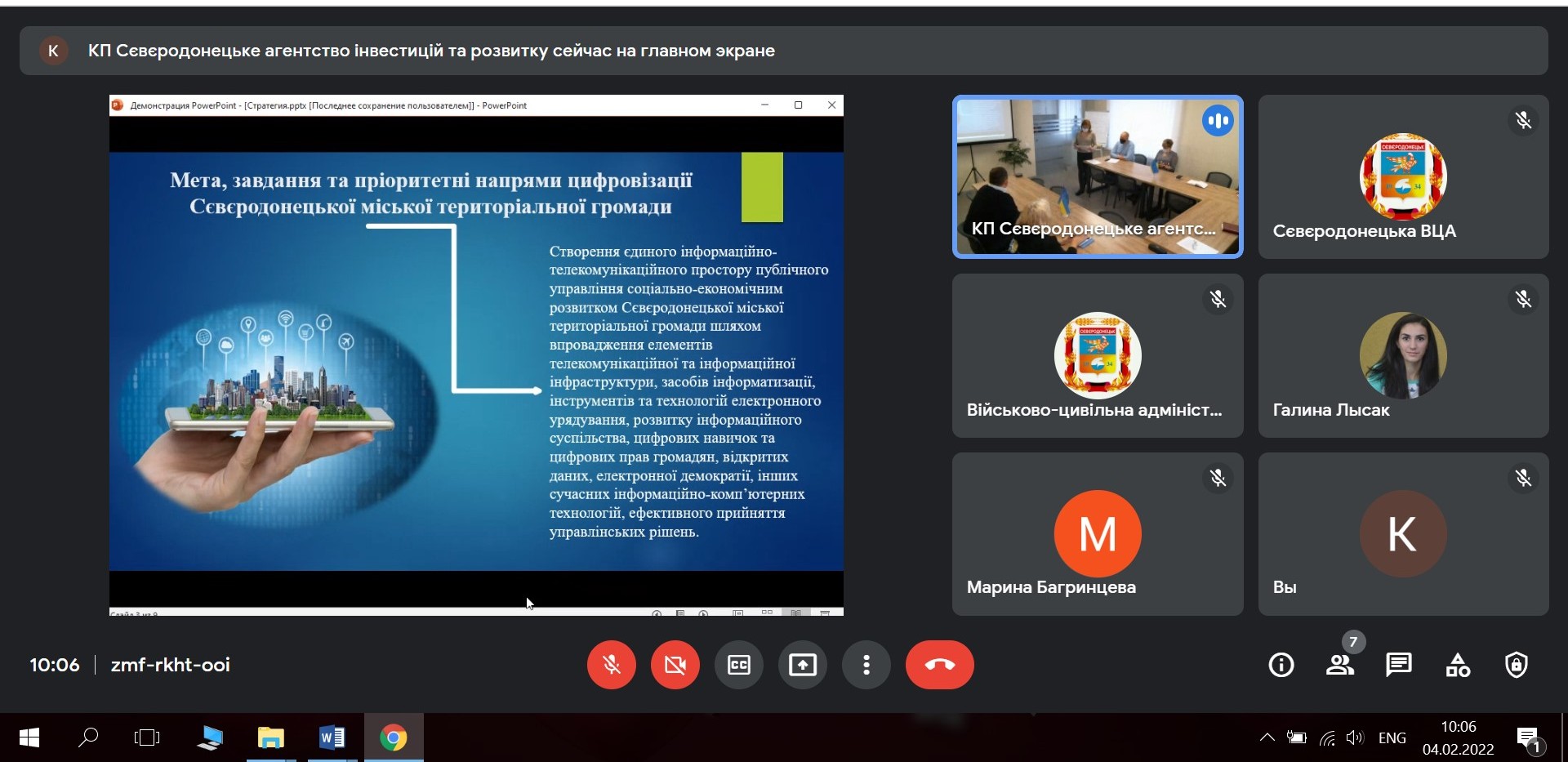Open Windows Start menu

click(29, 738)
